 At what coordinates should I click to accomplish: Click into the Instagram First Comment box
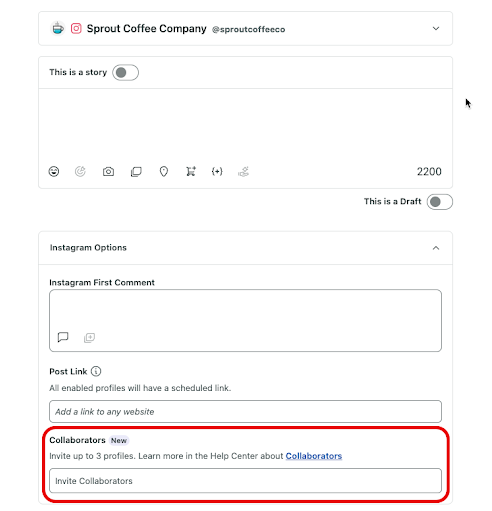point(245,309)
